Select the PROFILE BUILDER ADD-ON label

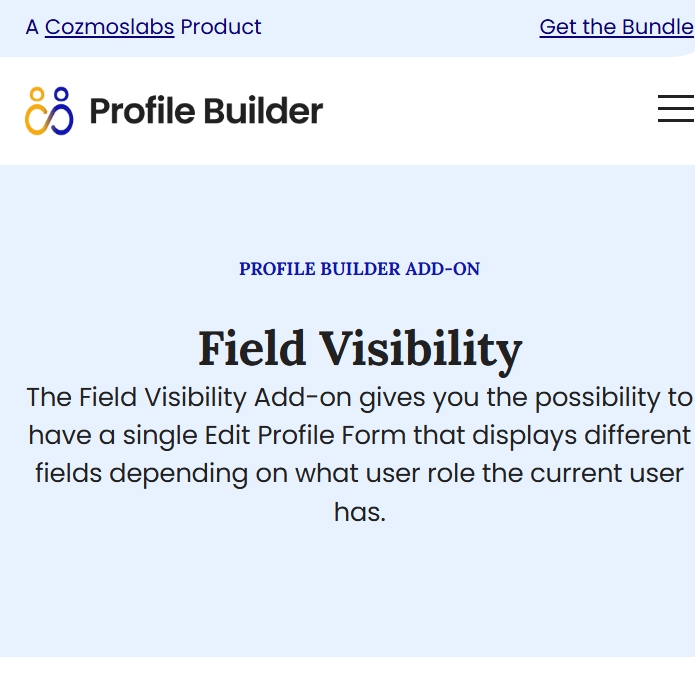point(359,269)
